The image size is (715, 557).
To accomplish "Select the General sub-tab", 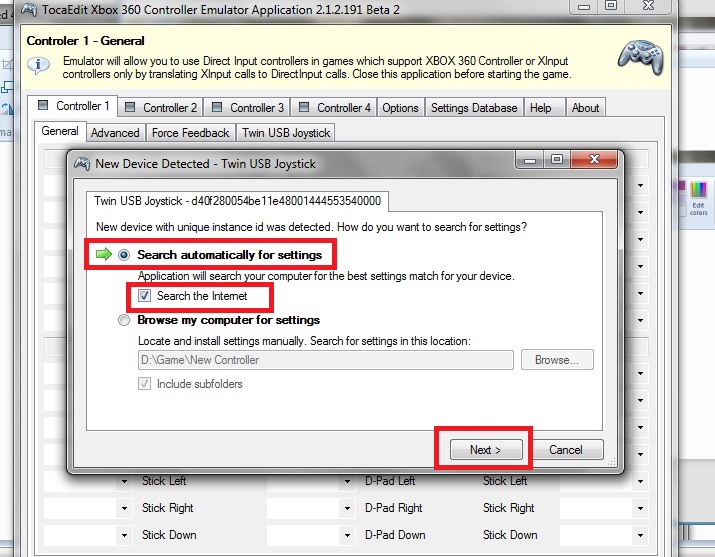I will 60,131.
